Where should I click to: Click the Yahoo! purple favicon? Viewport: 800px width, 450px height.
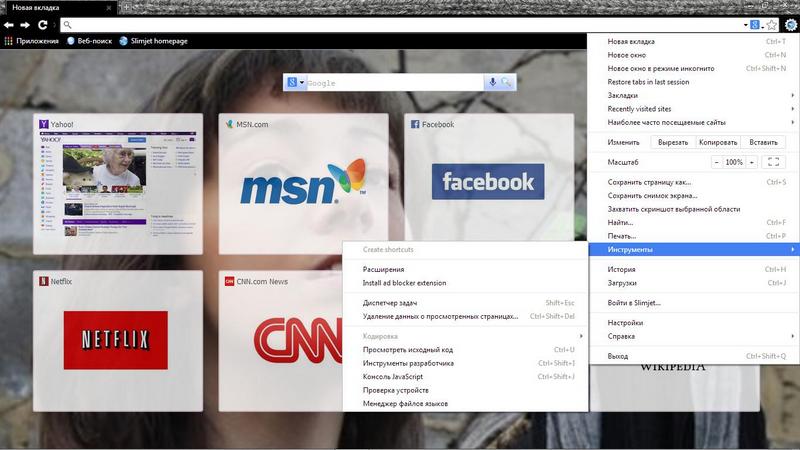click(x=44, y=124)
